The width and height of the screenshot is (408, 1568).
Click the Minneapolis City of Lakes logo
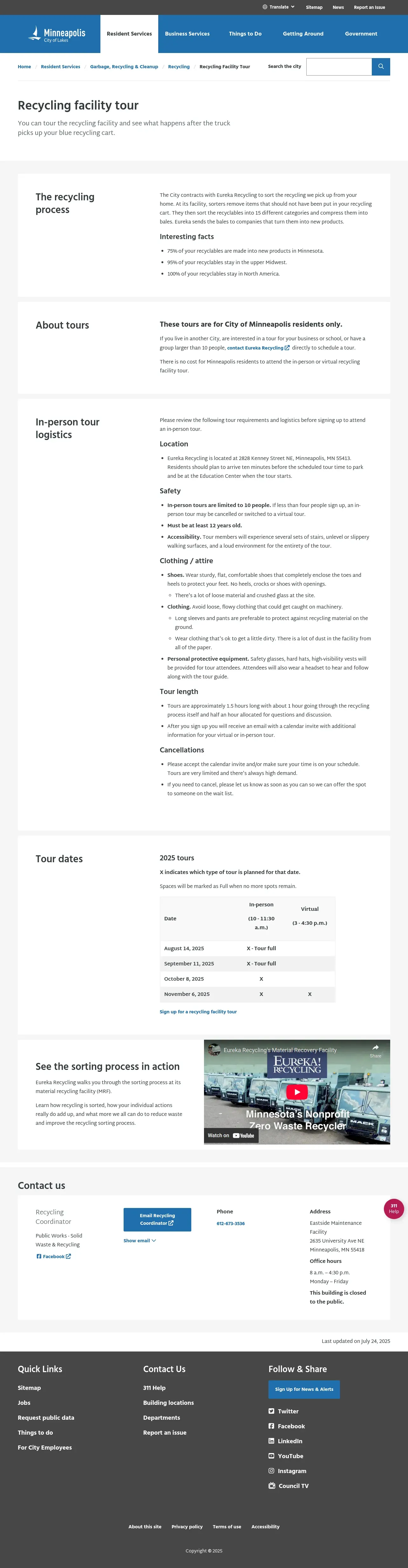pos(57,34)
